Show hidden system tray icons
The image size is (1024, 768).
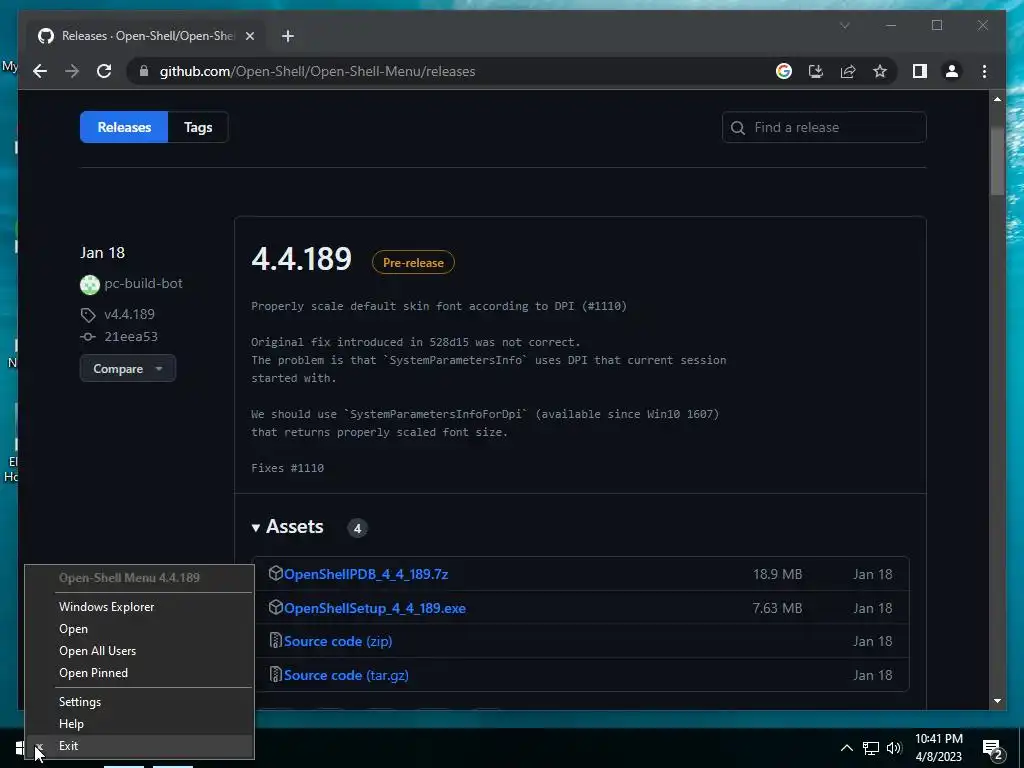(846, 748)
